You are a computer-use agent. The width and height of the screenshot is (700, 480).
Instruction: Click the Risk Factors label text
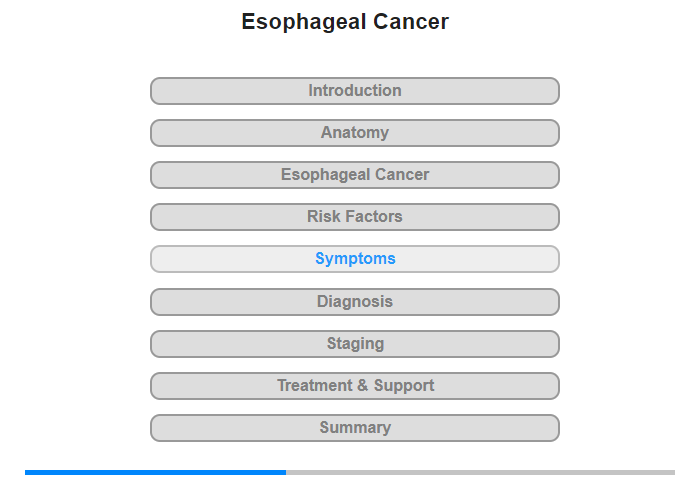355,217
